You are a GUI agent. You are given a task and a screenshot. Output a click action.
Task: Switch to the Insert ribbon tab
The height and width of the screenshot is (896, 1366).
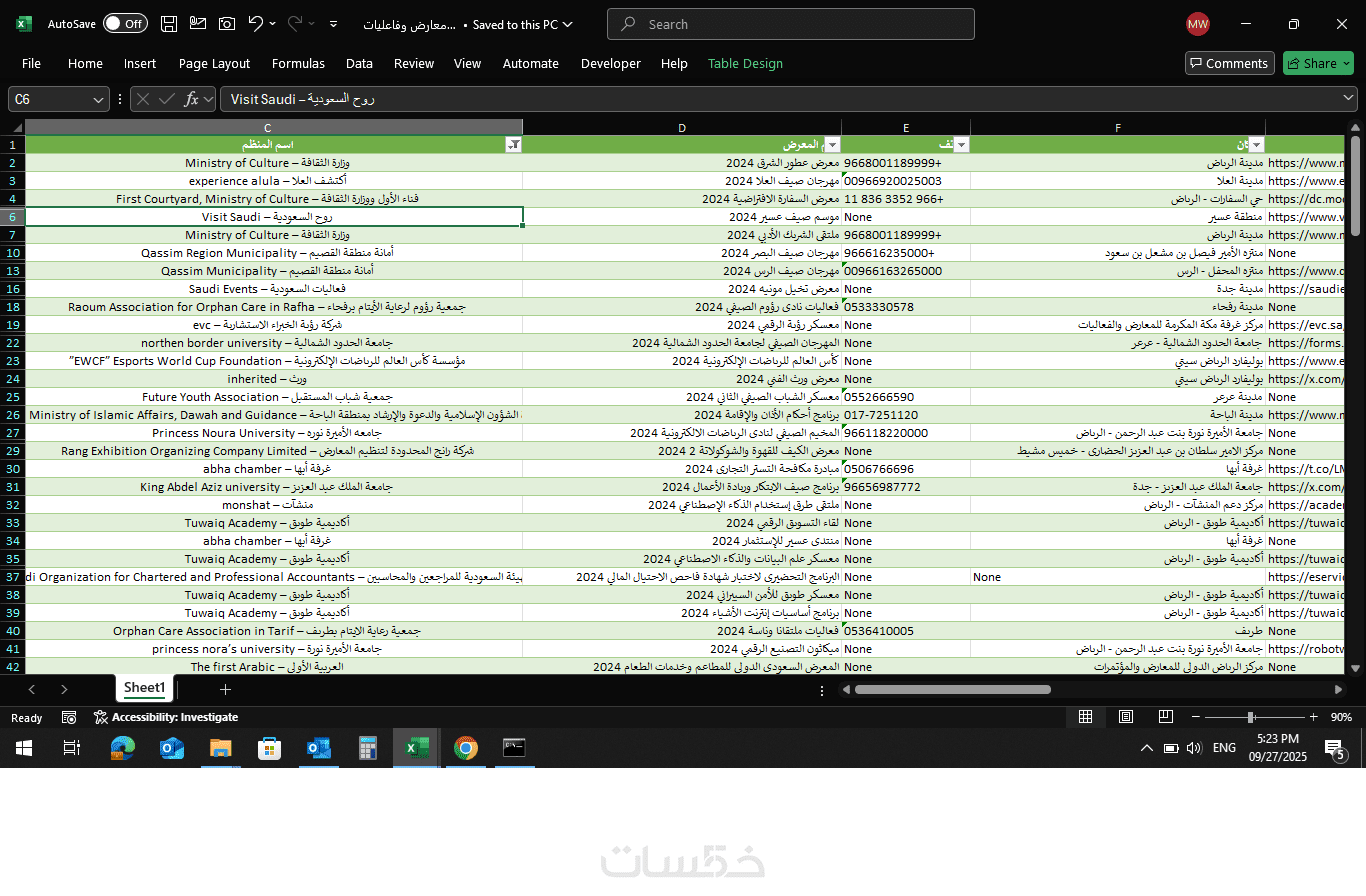click(x=140, y=63)
